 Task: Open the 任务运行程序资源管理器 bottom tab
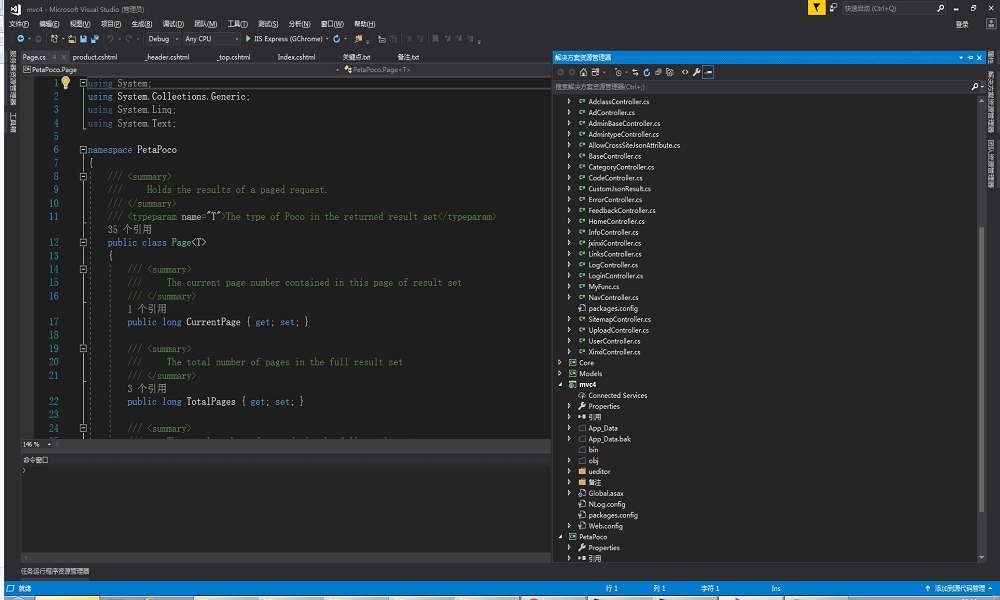coord(55,571)
